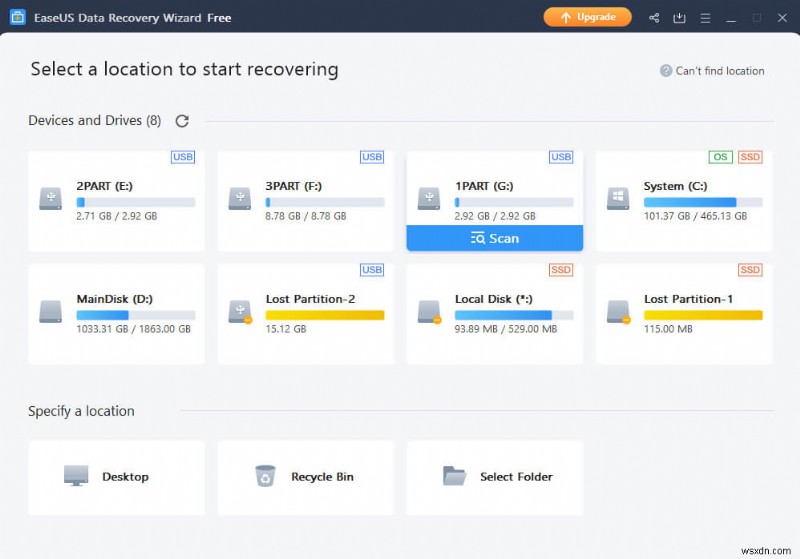
Task: Select the Lost Partition-2 drive icon
Action: [240, 311]
